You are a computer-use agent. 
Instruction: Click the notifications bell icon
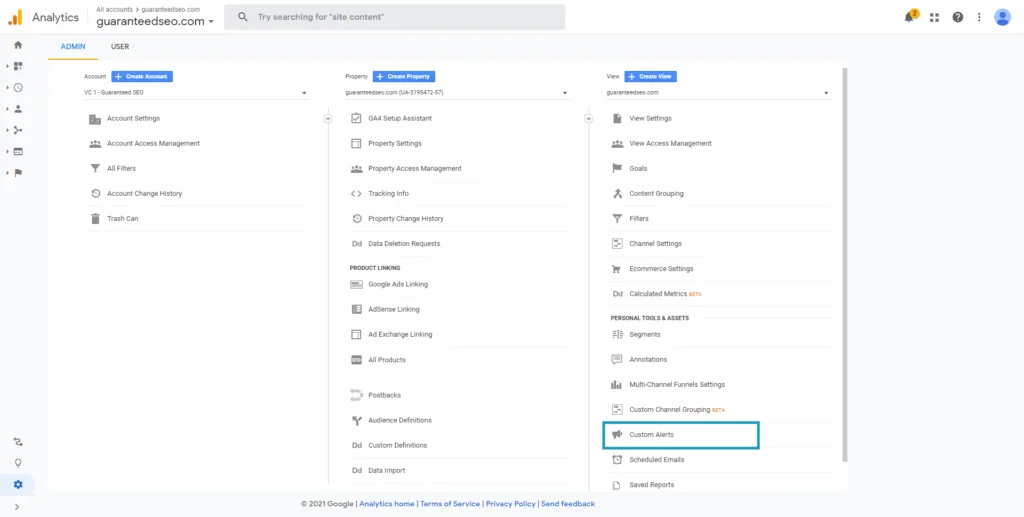tap(910, 17)
